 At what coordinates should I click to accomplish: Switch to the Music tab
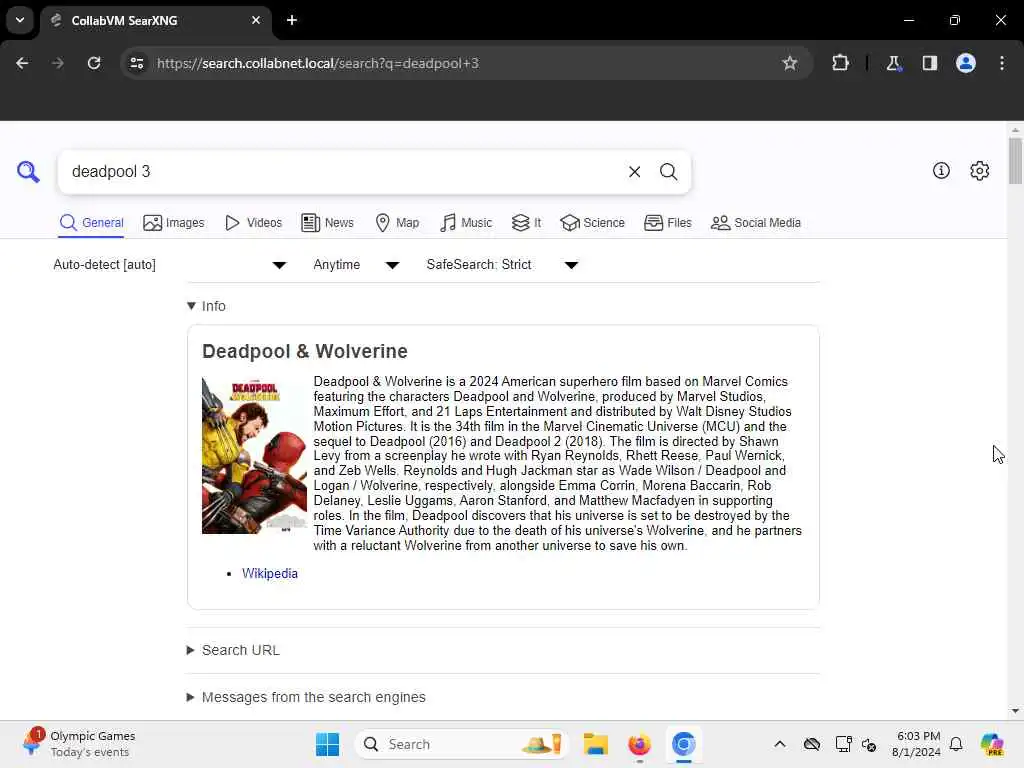coord(466,223)
